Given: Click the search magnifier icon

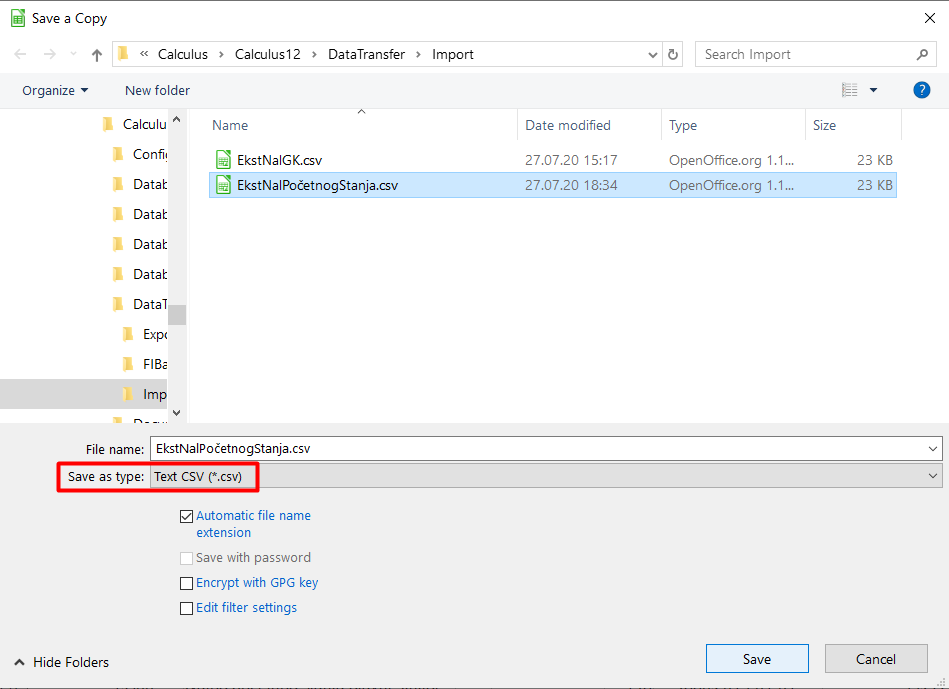Looking at the screenshot, I should coord(922,55).
